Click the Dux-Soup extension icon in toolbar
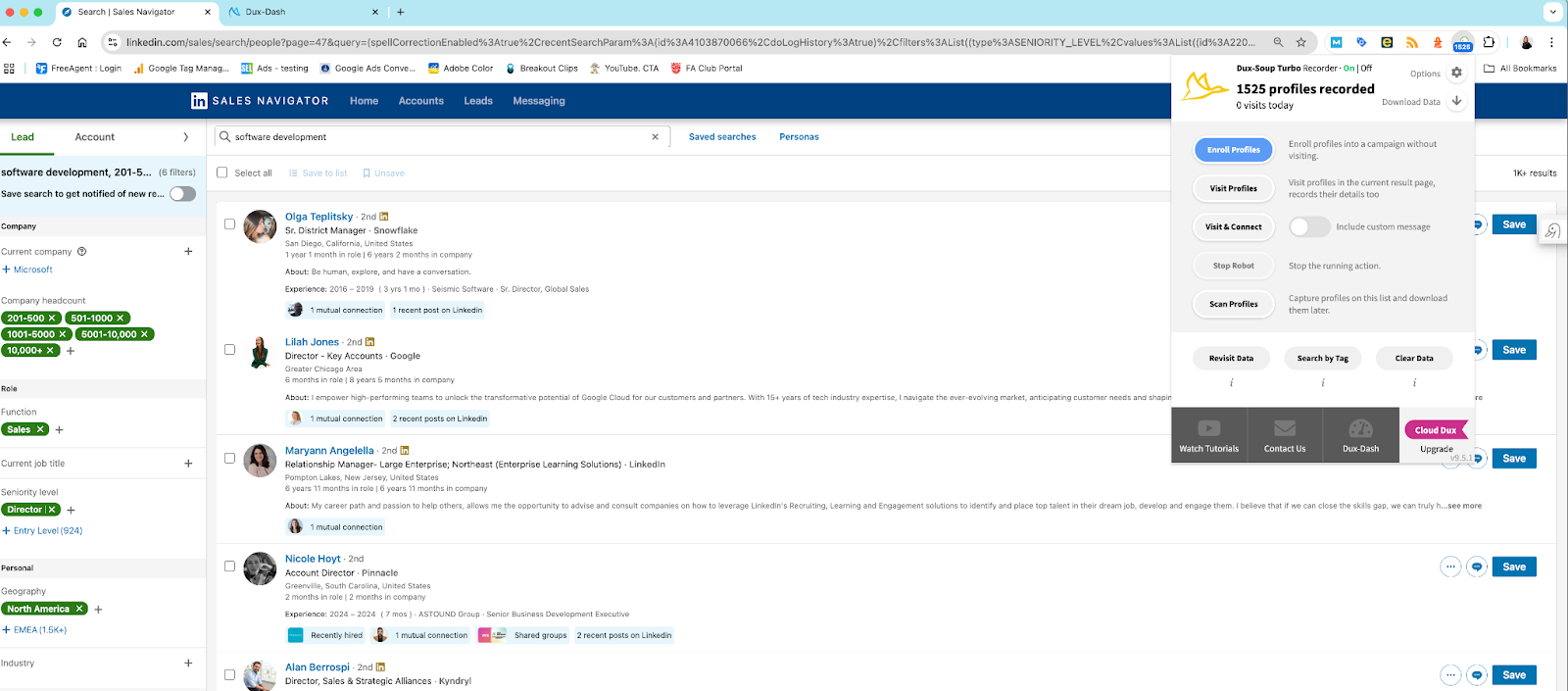 coord(1462,42)
